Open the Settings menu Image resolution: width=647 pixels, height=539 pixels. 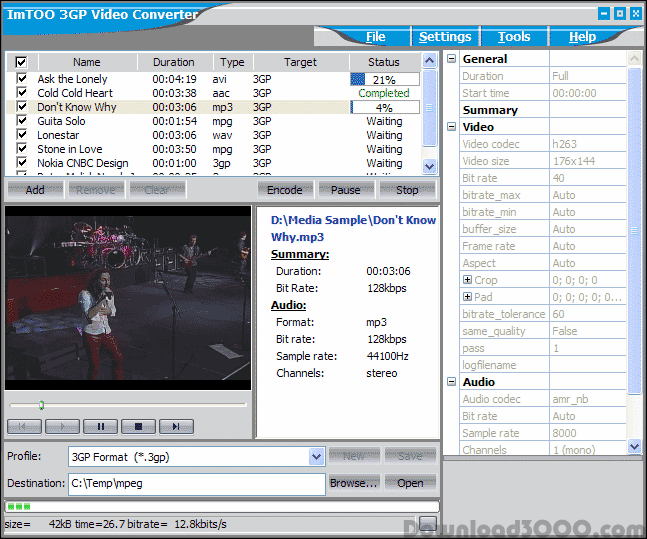445,37
